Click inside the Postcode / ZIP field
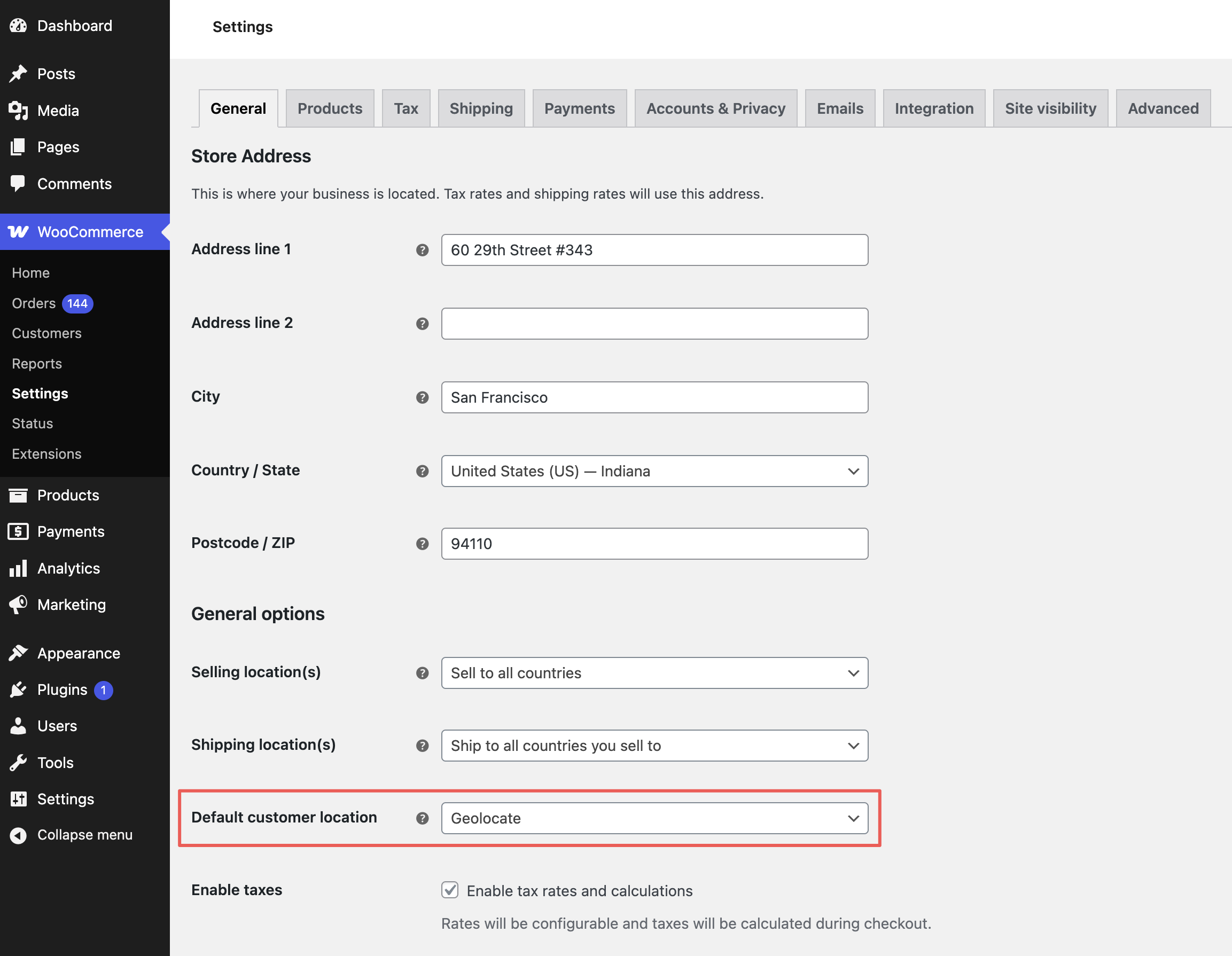Image resolution: width=1232 pixels, height=956 pixels. tap(654, 543)
